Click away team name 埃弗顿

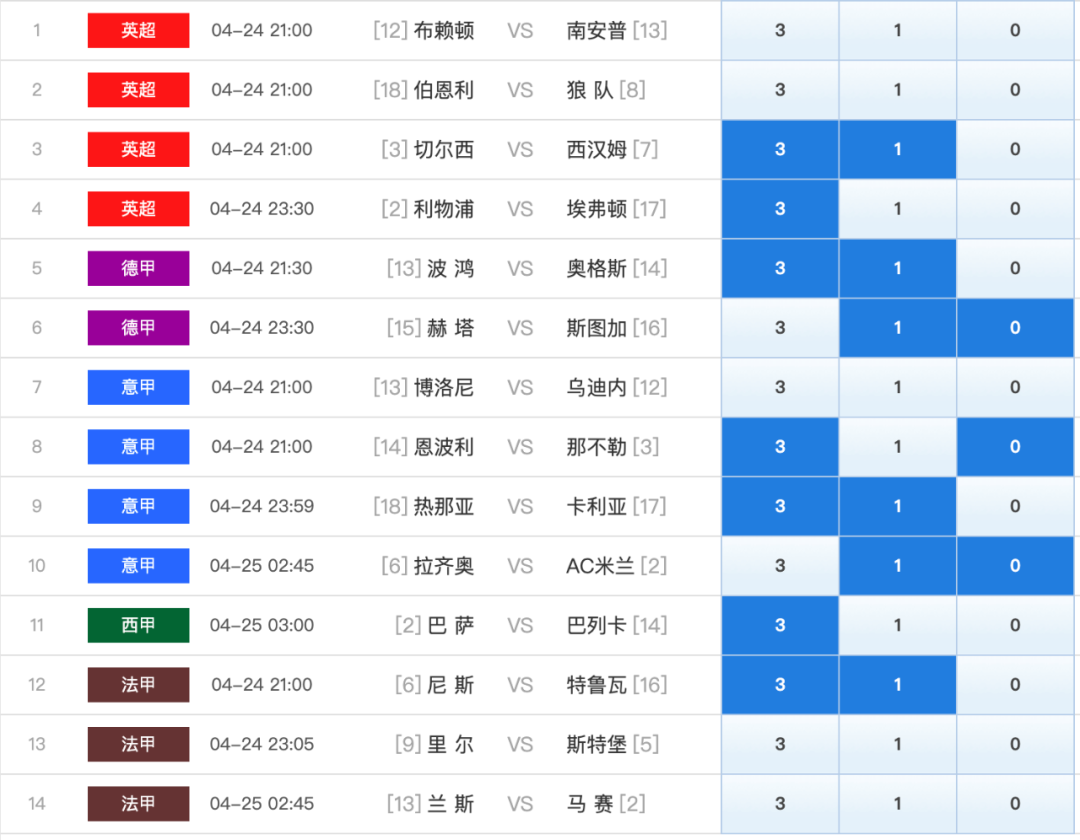tap(596, 209)
